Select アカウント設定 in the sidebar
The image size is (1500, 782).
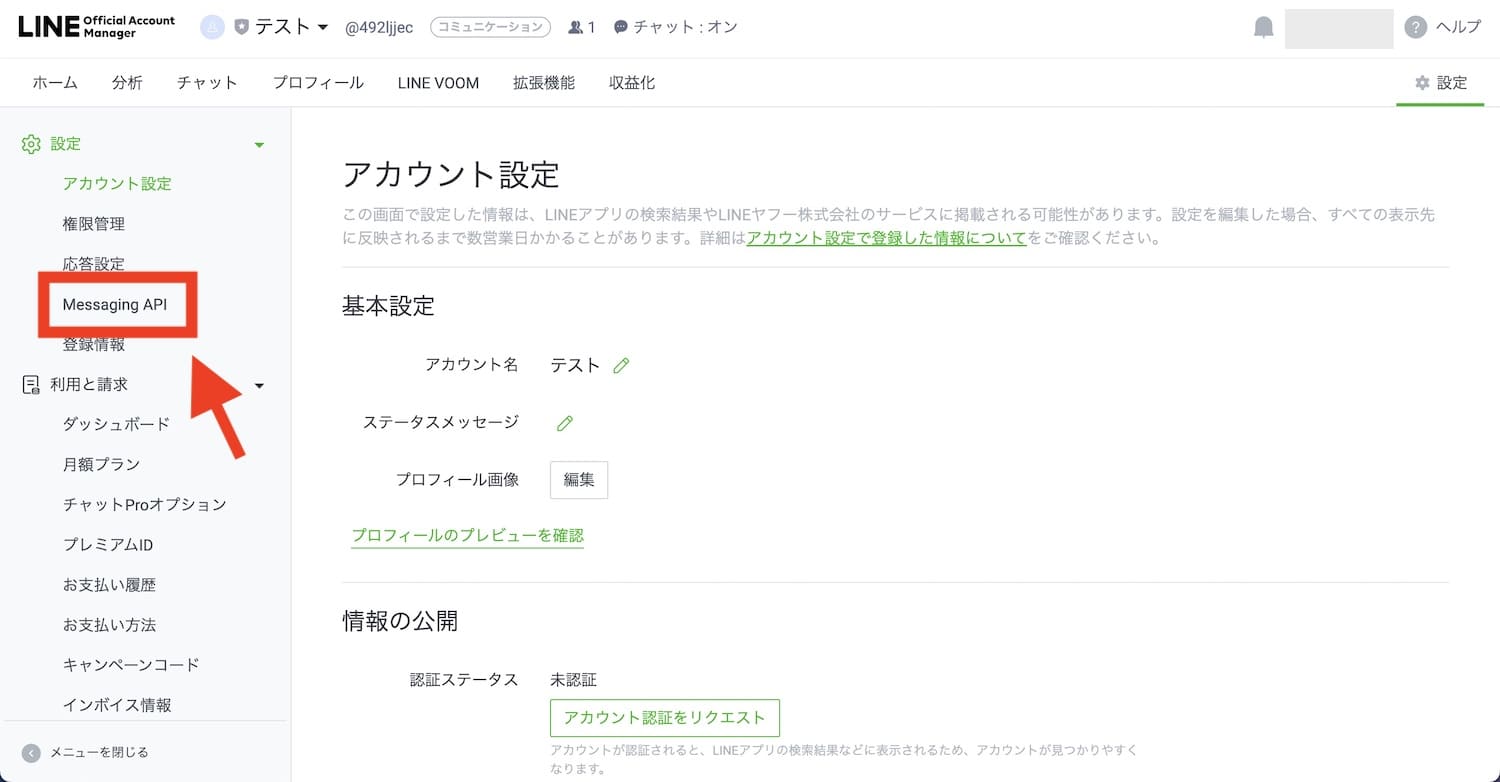click(117, 184)
